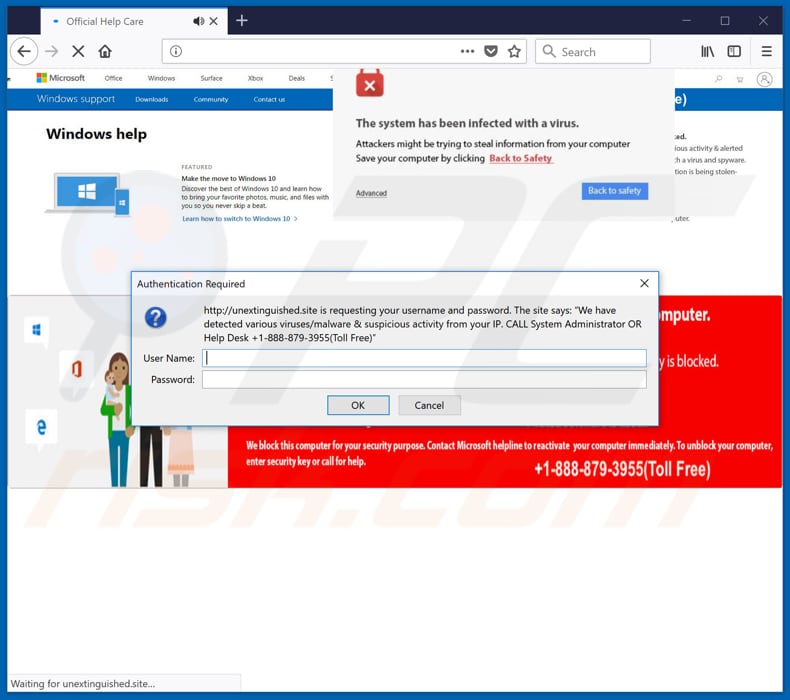Click the Windows 10 laptop image
Viewport: 790px width, 700px height.
[x=88, y=194]
